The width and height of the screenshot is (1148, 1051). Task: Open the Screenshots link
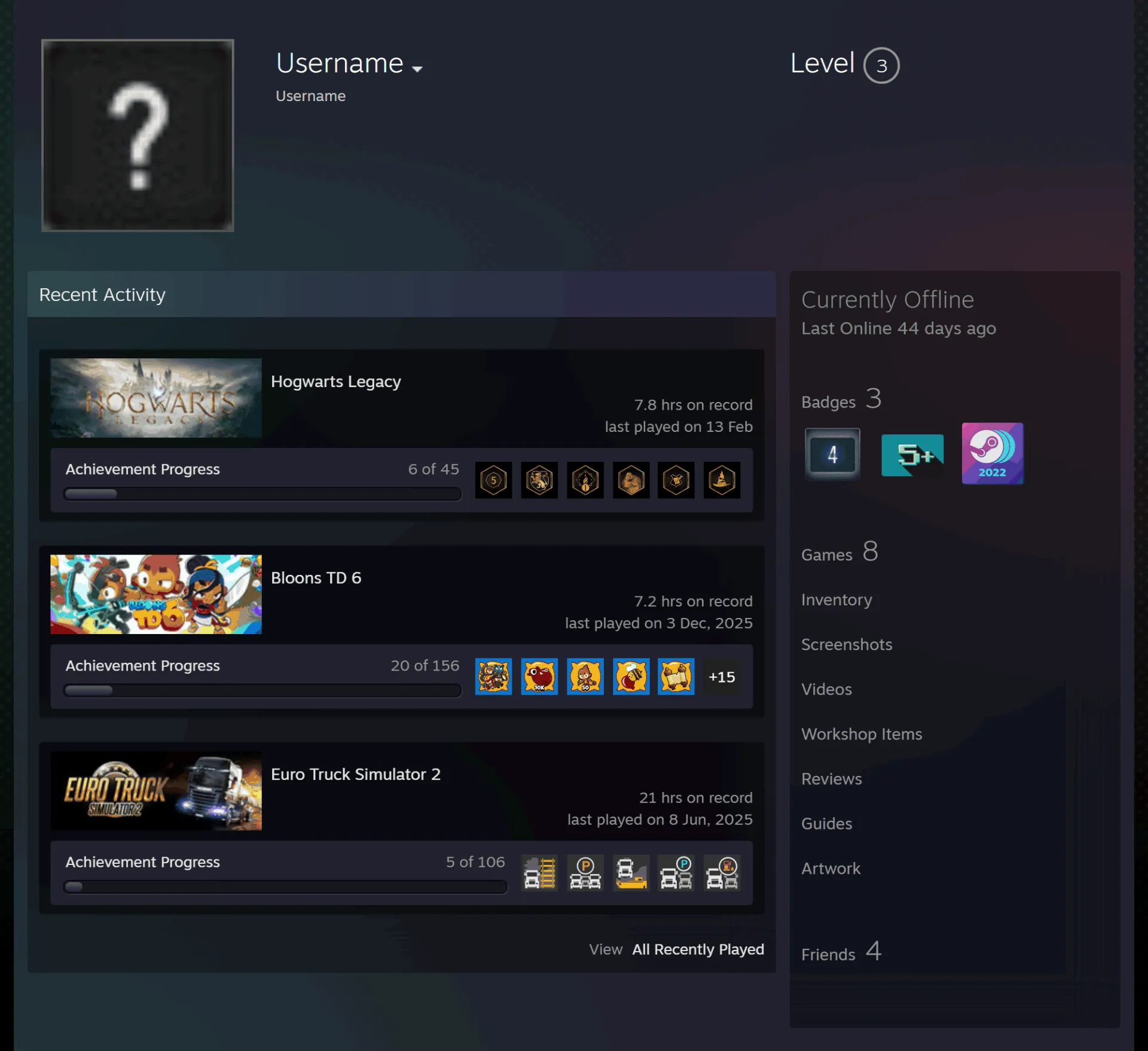pyautogui.click(x=847, y=644)
